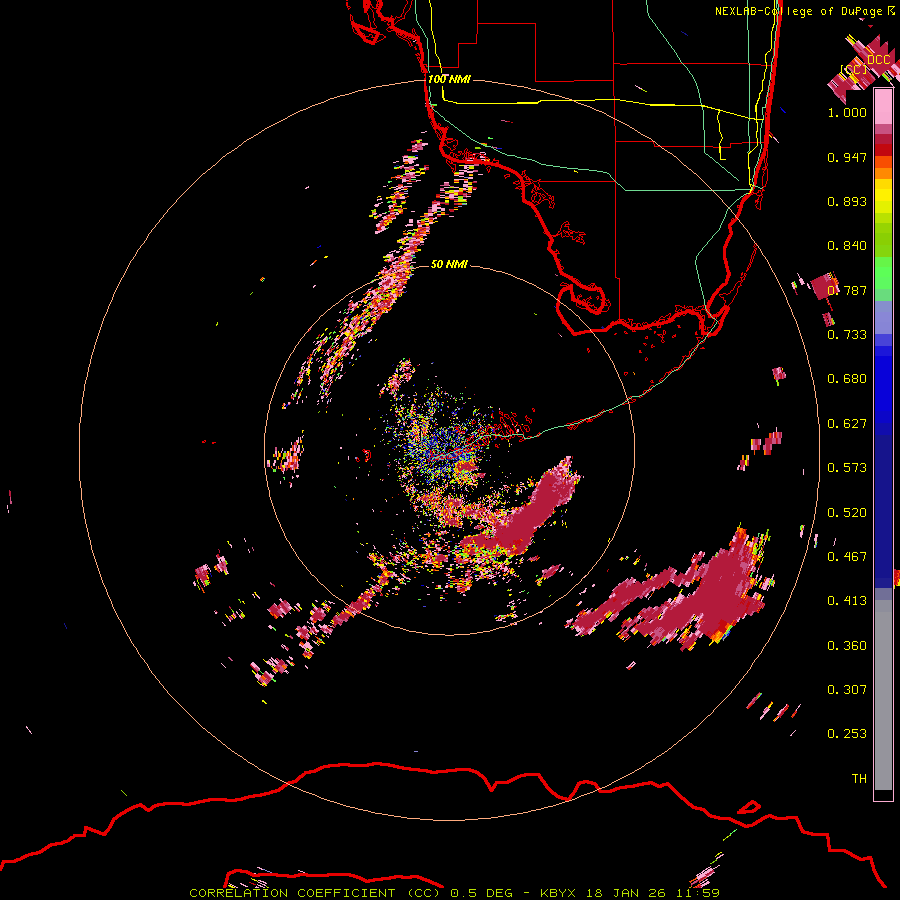Click the 50 NMI range ring label
Viewport: 900px width, 900px height.
point(449,264)
